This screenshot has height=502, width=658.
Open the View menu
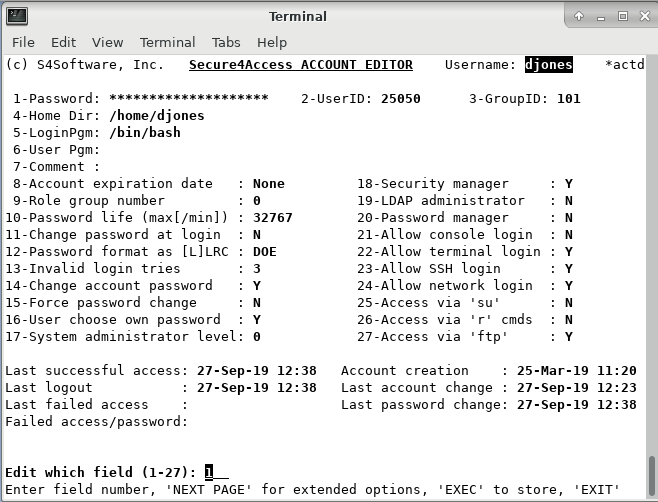[107, 42]
